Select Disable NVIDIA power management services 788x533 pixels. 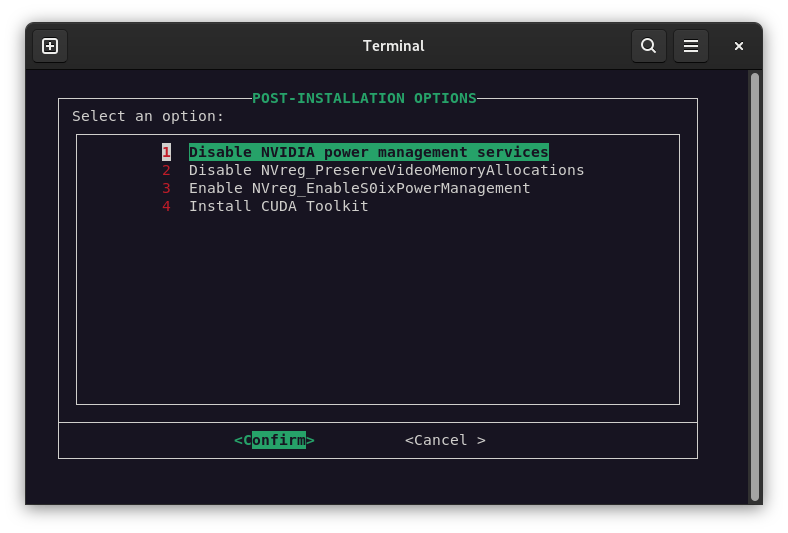[x=368, y=152]
